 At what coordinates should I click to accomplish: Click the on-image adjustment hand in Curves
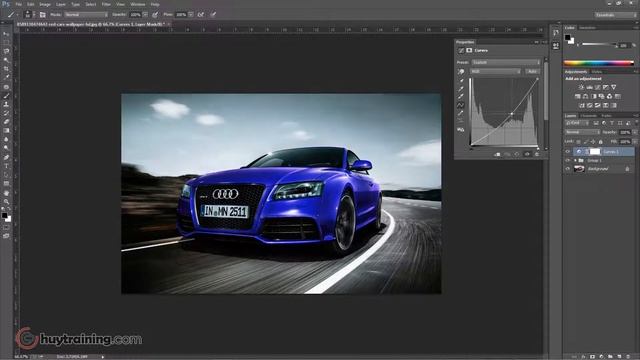pos(461,71)
